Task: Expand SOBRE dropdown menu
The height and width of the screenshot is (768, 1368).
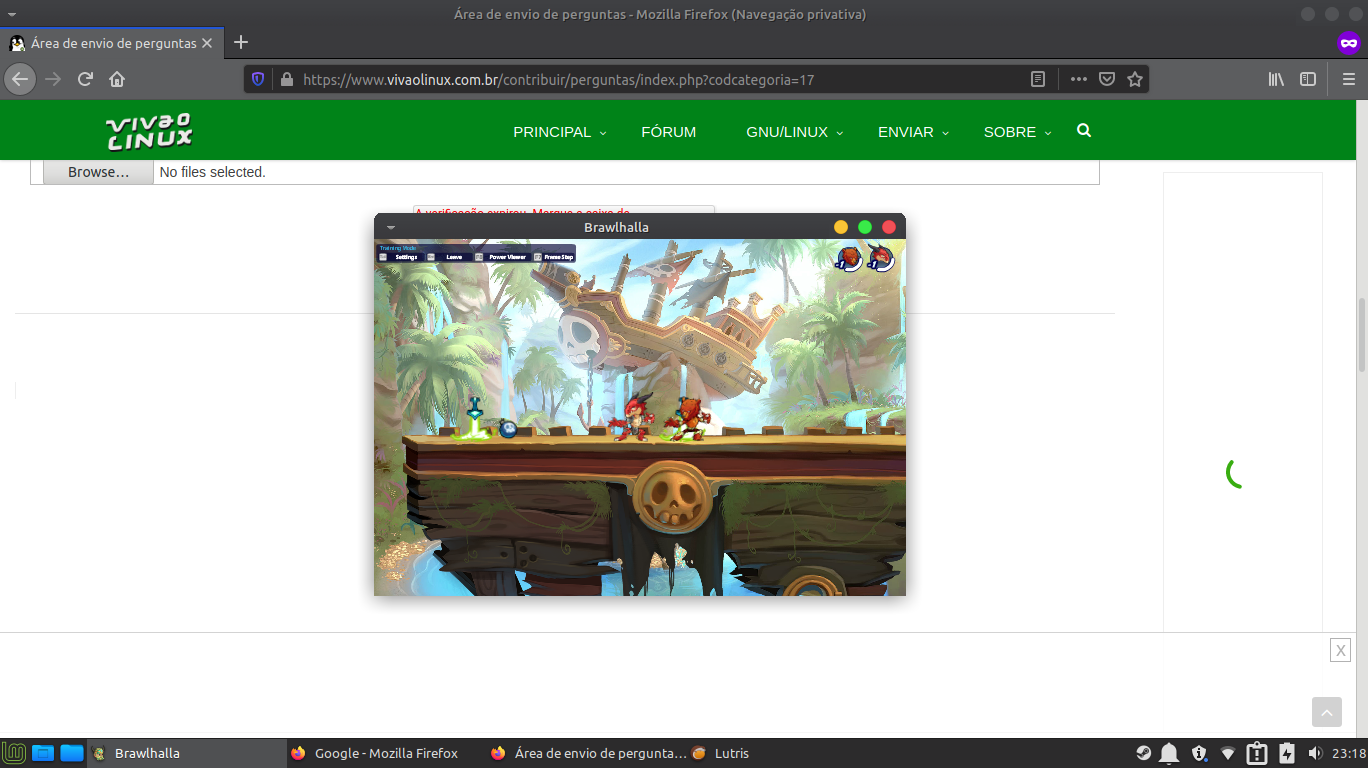Action: click(x=1017, y=132)
